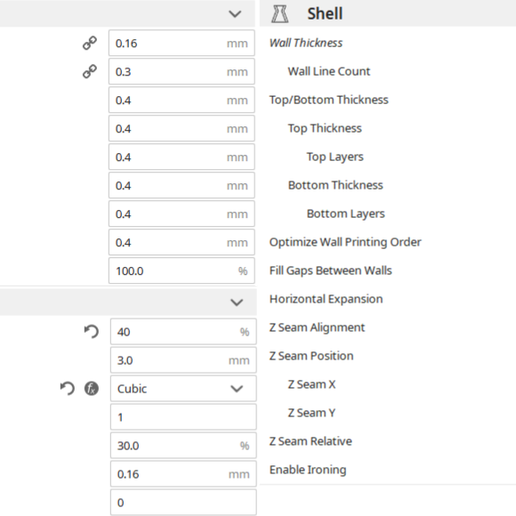This screenshot has height=516, width=516.
Task: Select the Z Seam Alignment setting label
Action: click(317, 327)
